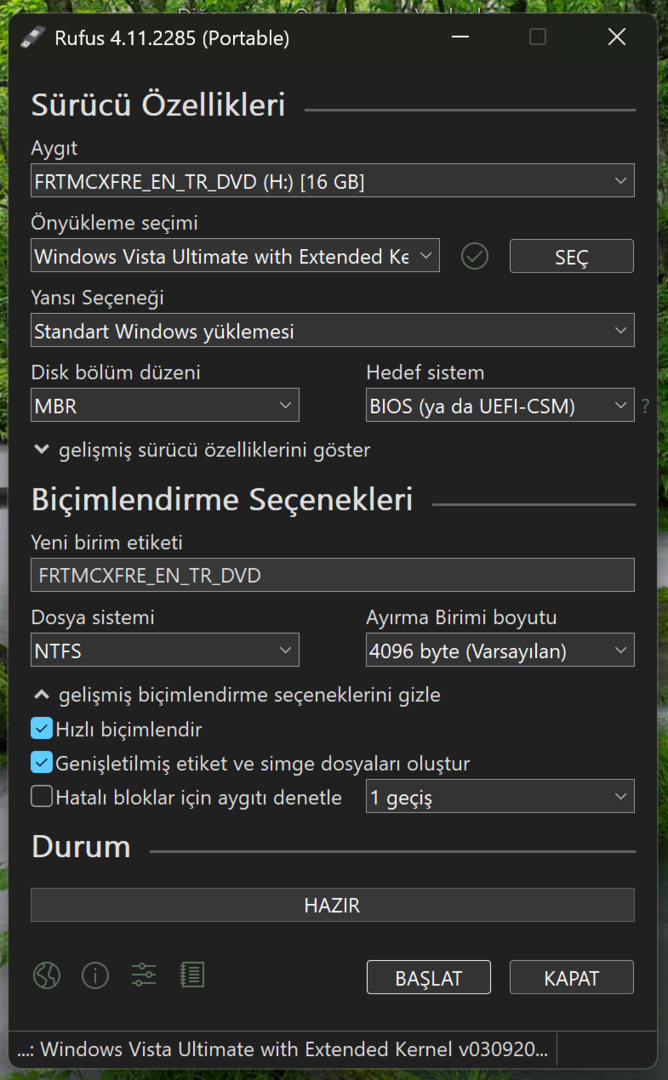Toggle Genişletilmiş etiket ve simge dosyaları checkbox
The height and width of the screenshot is (1080, 668).
click(x=42, y=762)
